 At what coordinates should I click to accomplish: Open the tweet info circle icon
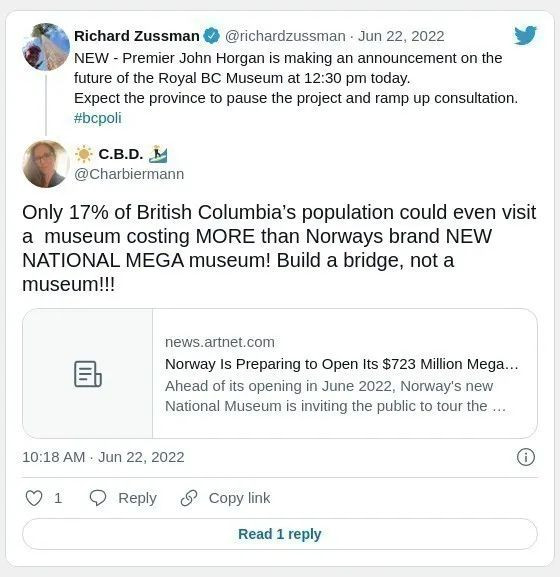(x=525, y=457)
